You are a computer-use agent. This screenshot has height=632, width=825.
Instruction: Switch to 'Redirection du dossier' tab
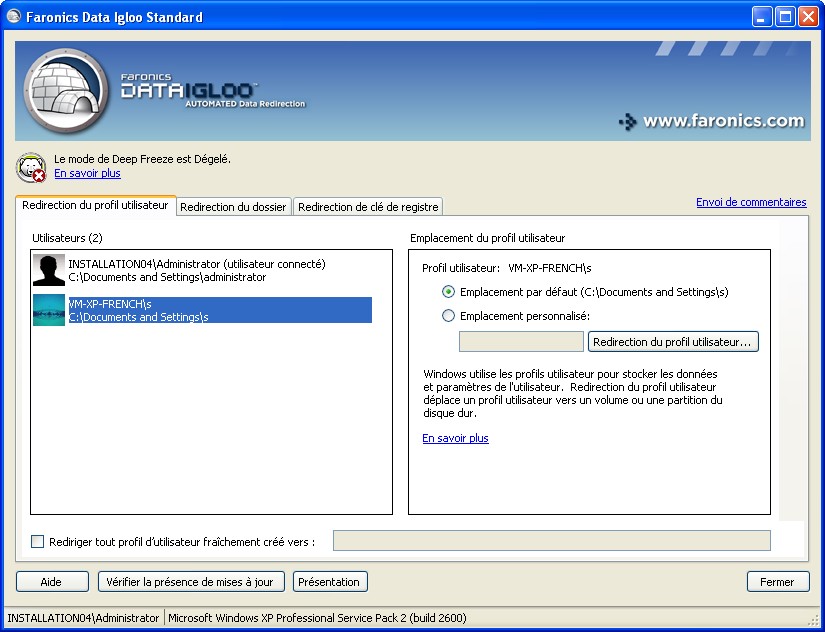[x=233, y=207]
